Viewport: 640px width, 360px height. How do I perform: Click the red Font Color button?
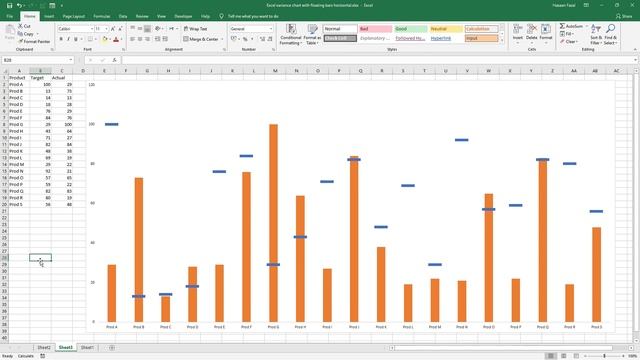pos(116,39)
